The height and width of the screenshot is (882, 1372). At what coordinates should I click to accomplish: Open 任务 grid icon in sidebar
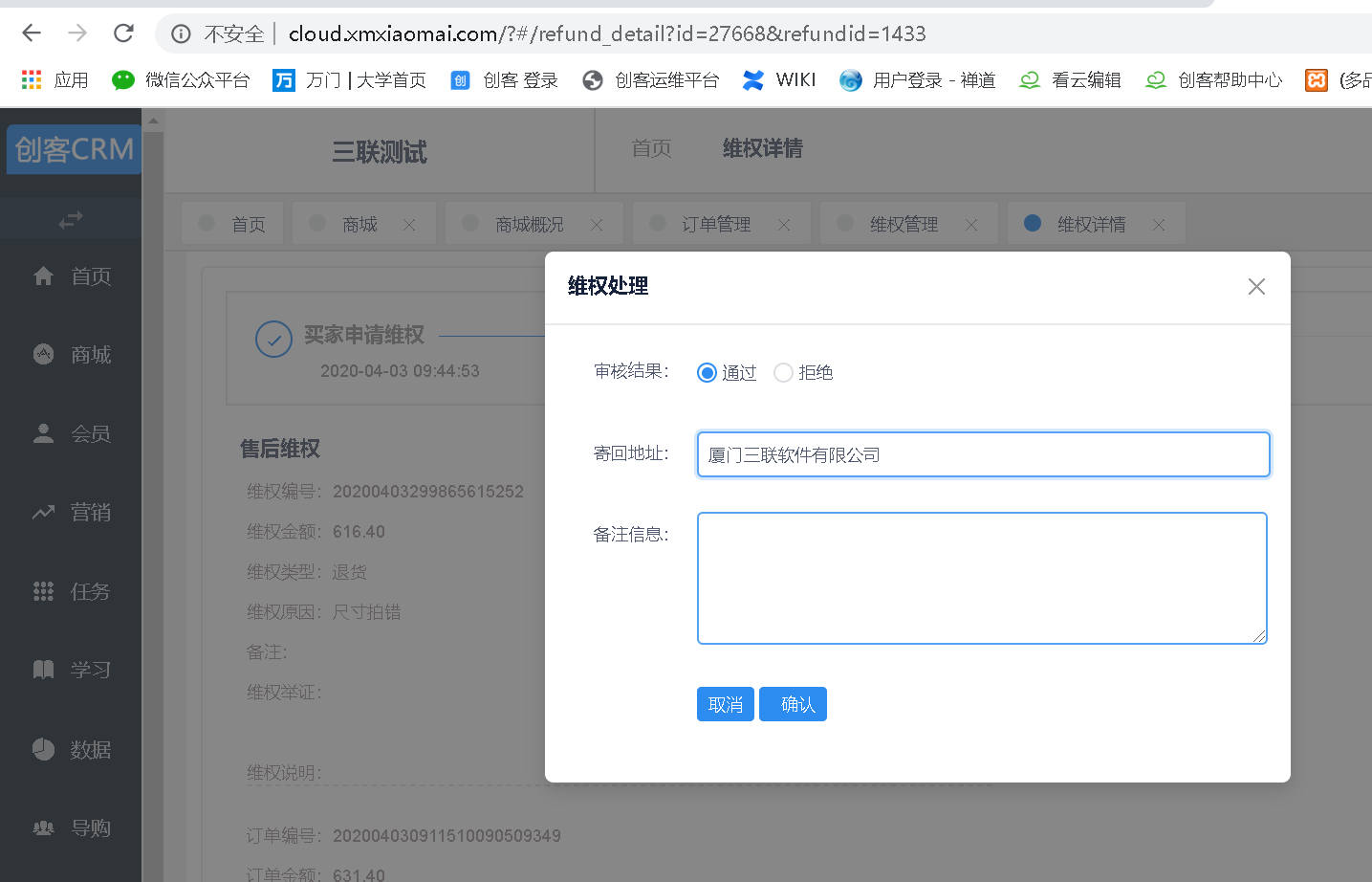pos(44,591)
